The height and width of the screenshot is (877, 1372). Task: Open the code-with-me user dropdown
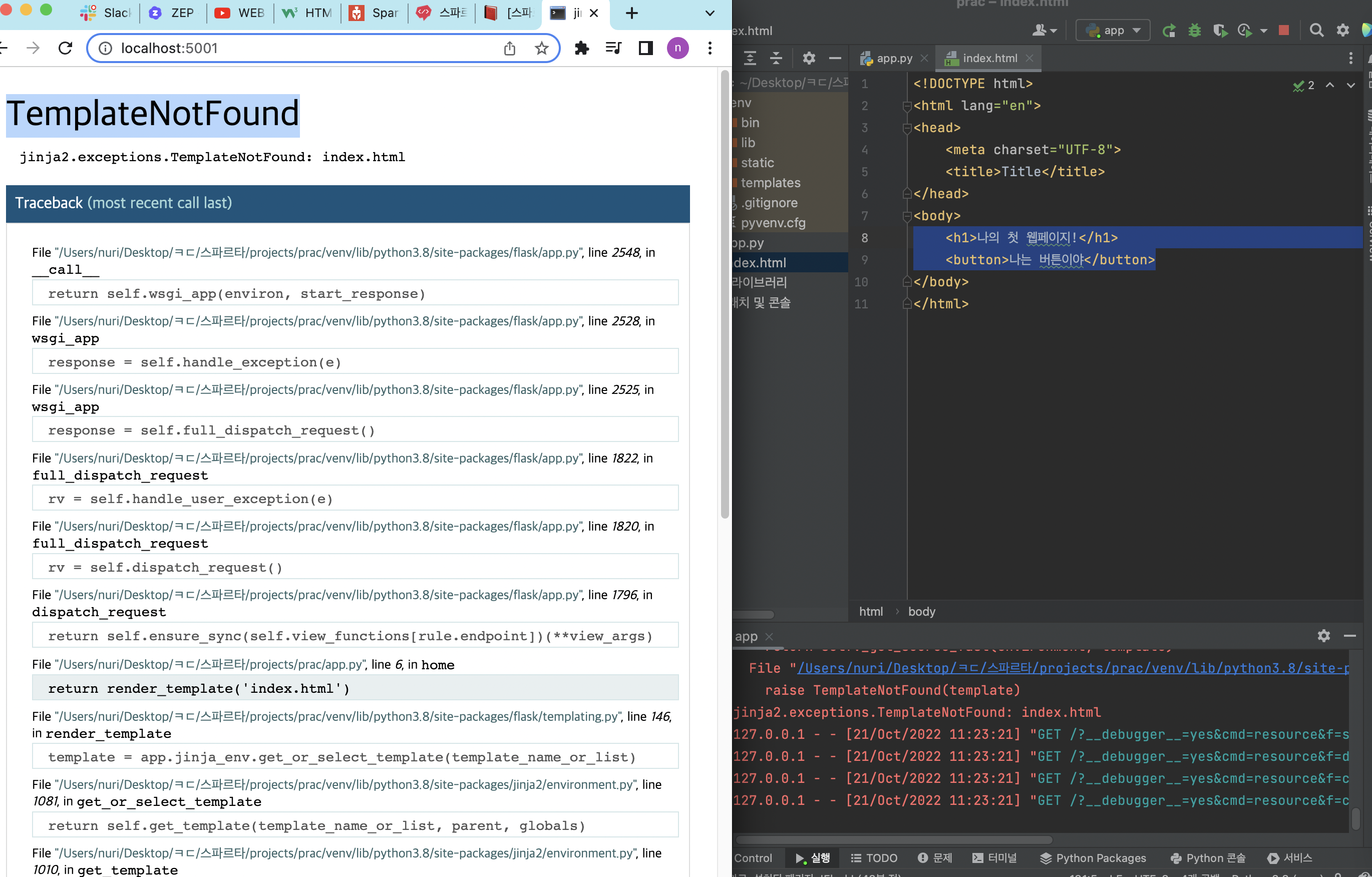pyautogui.click(x=1045, y=31)
